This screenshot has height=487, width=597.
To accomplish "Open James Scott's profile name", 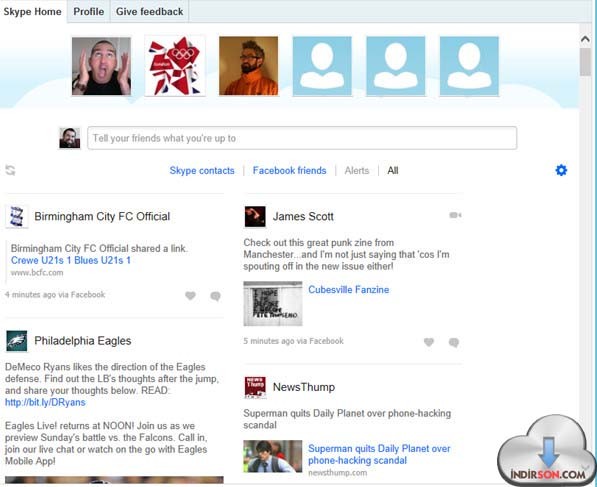I will 303,217.
